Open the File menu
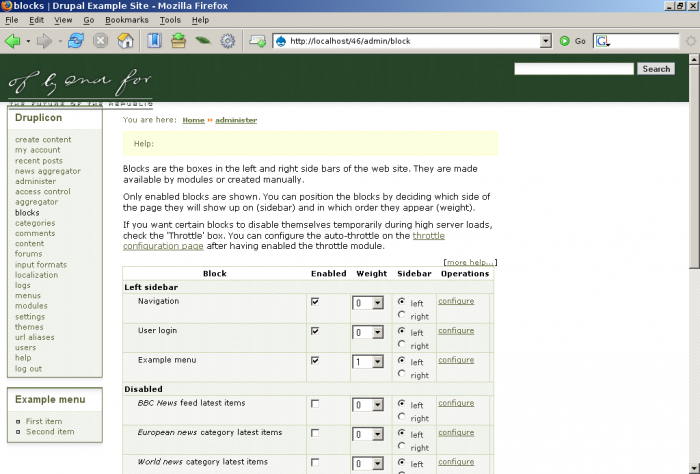700x474 pixels. pyautogui.click(x=12, y=20)
